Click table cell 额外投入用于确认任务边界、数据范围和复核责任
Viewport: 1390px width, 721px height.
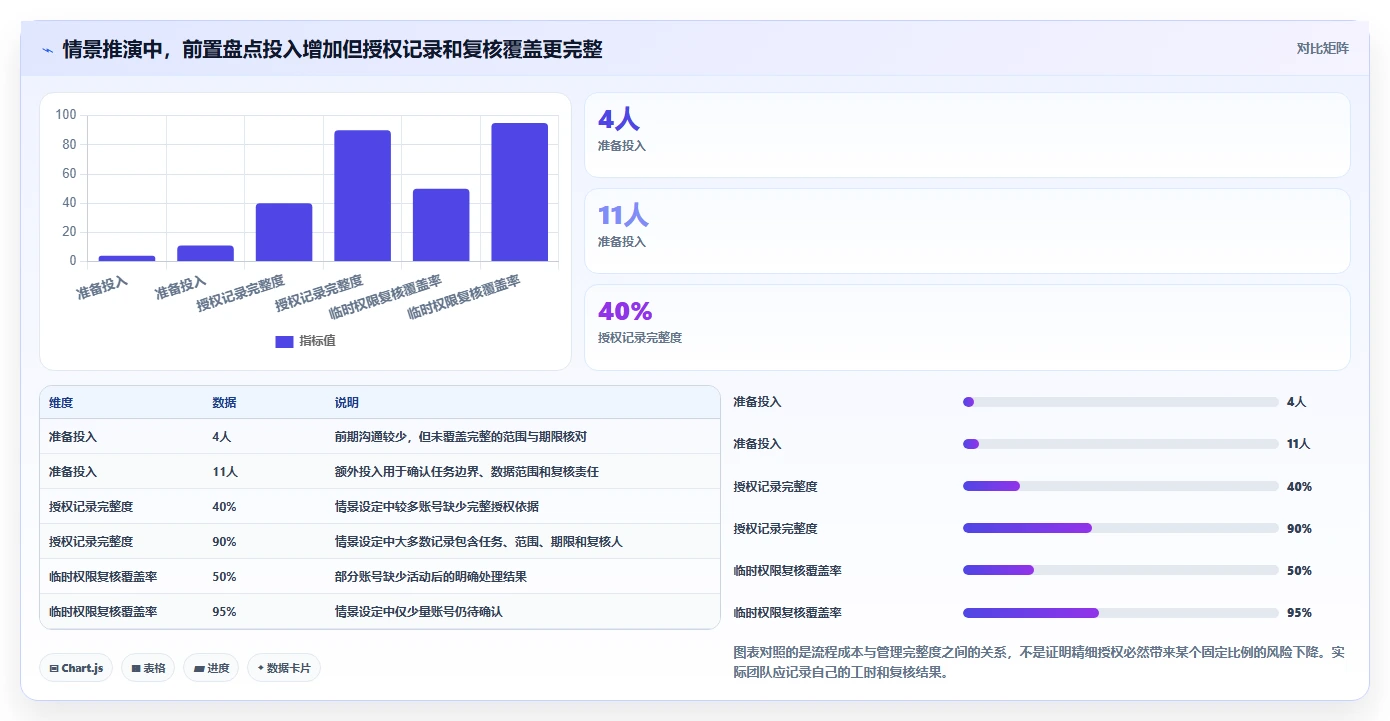[467, 472]
